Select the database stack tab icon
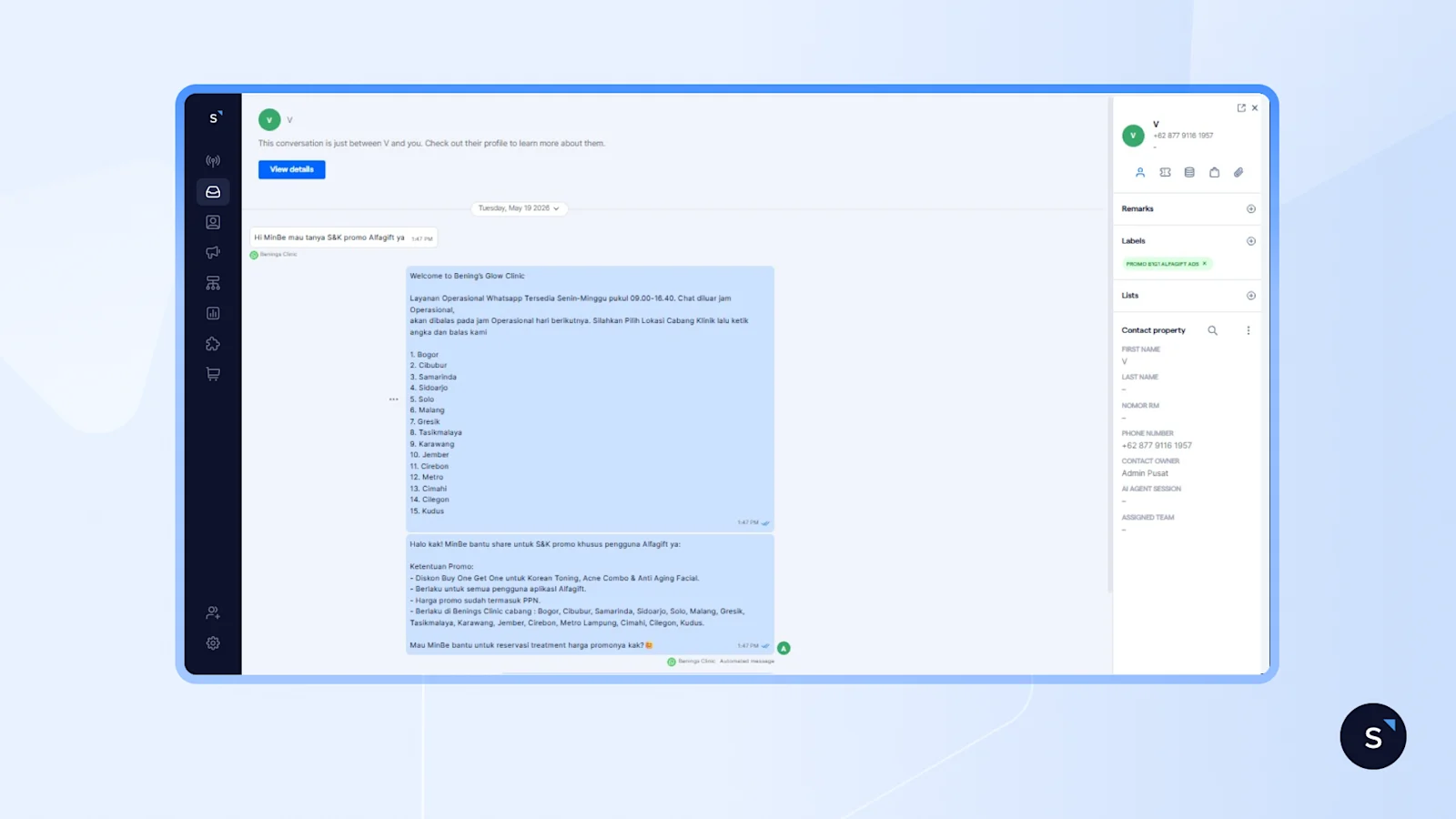The height and width of the screenshot is (819, 1456). coord(1189,172)
